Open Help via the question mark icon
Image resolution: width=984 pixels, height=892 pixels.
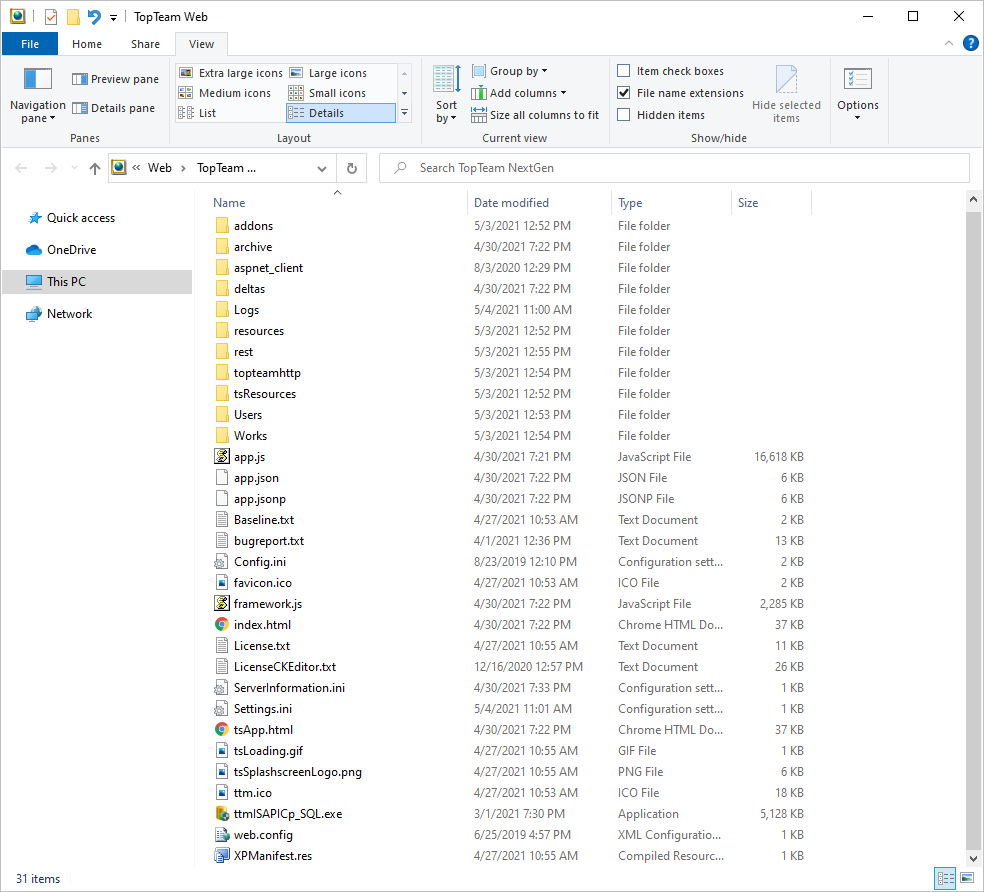click(970, 43)
